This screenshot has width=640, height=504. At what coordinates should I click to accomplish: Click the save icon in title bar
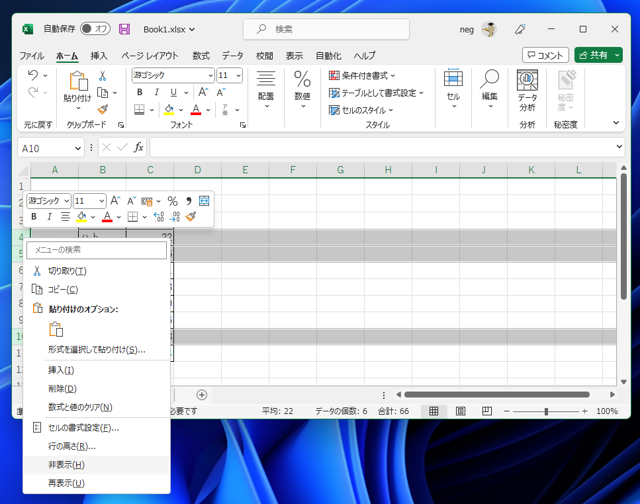124,30
